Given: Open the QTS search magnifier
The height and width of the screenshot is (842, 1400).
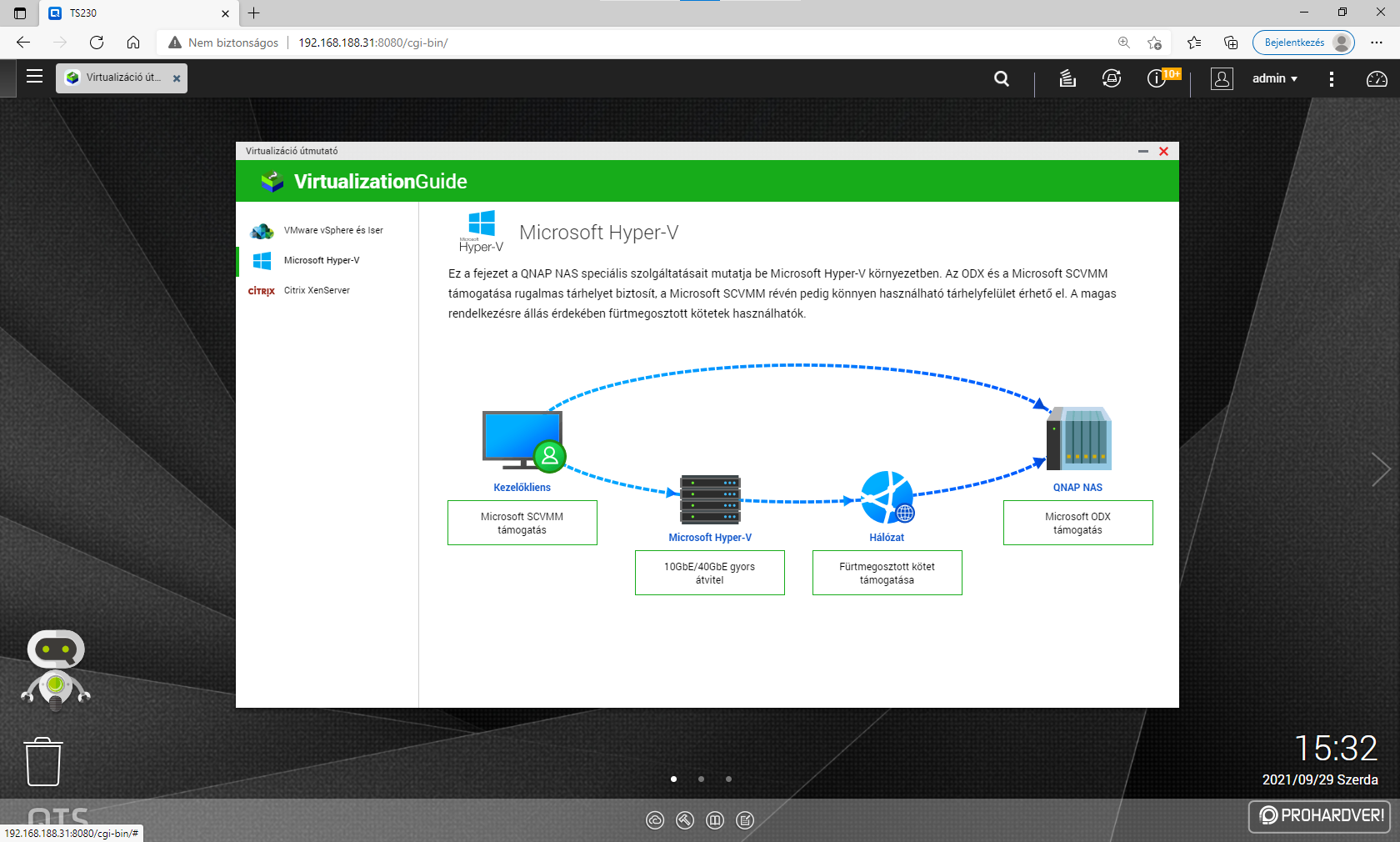Looking at the screenshot, I should (x=1002, y=78).
